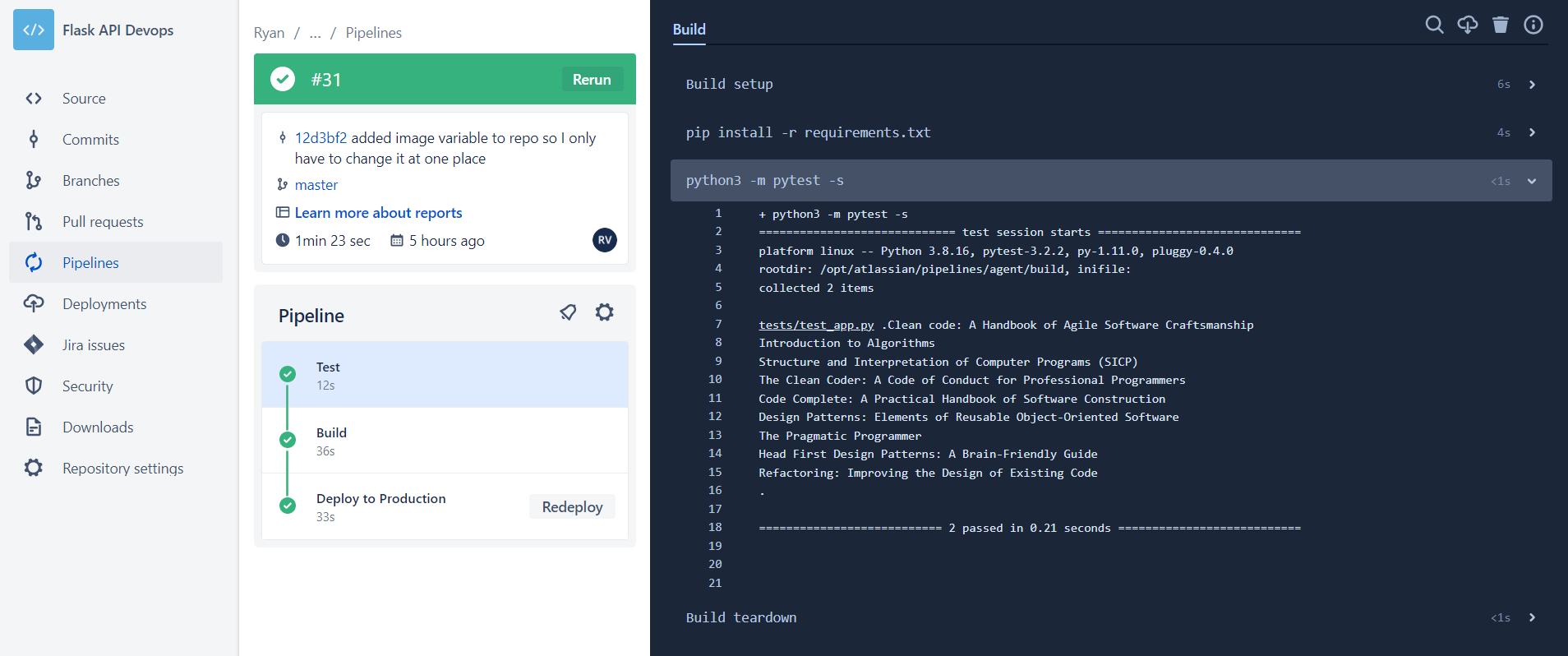This screenshot has height=656, width=1568.
Task: Expand the Build teardown log section
Action: point(1532,617)
